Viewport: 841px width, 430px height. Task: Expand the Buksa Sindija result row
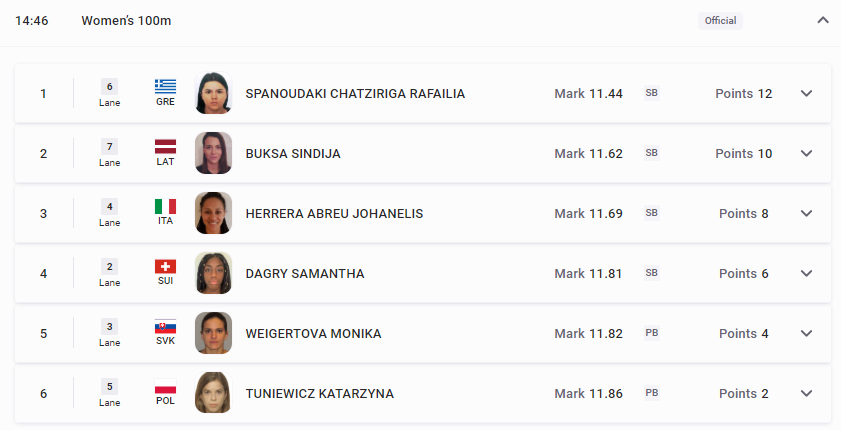(806, 153)
